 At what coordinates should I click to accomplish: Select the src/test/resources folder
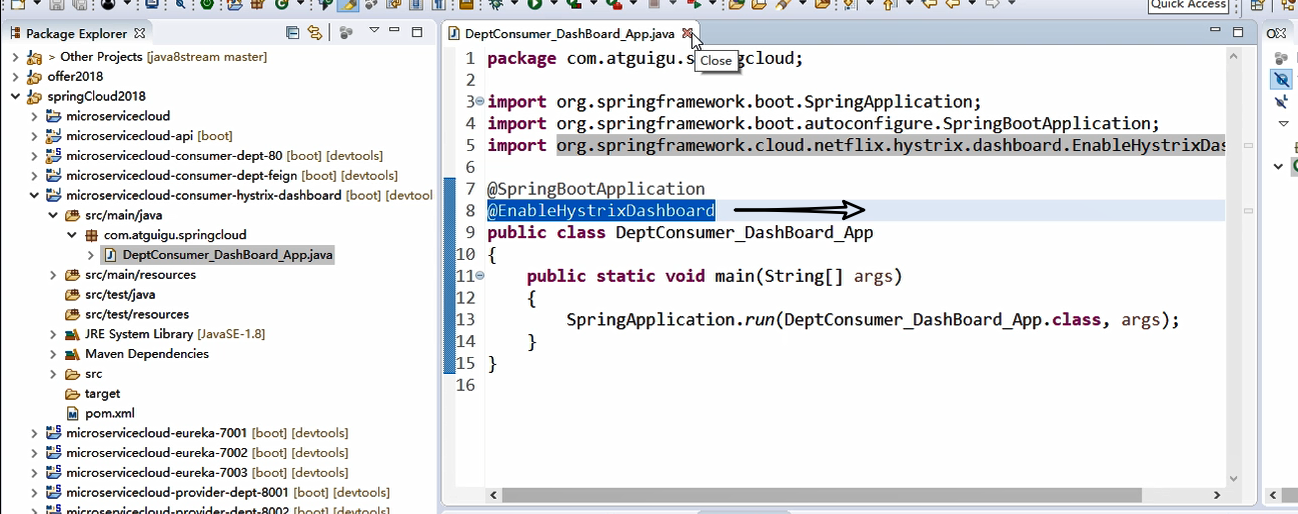[x=137, y=314]
